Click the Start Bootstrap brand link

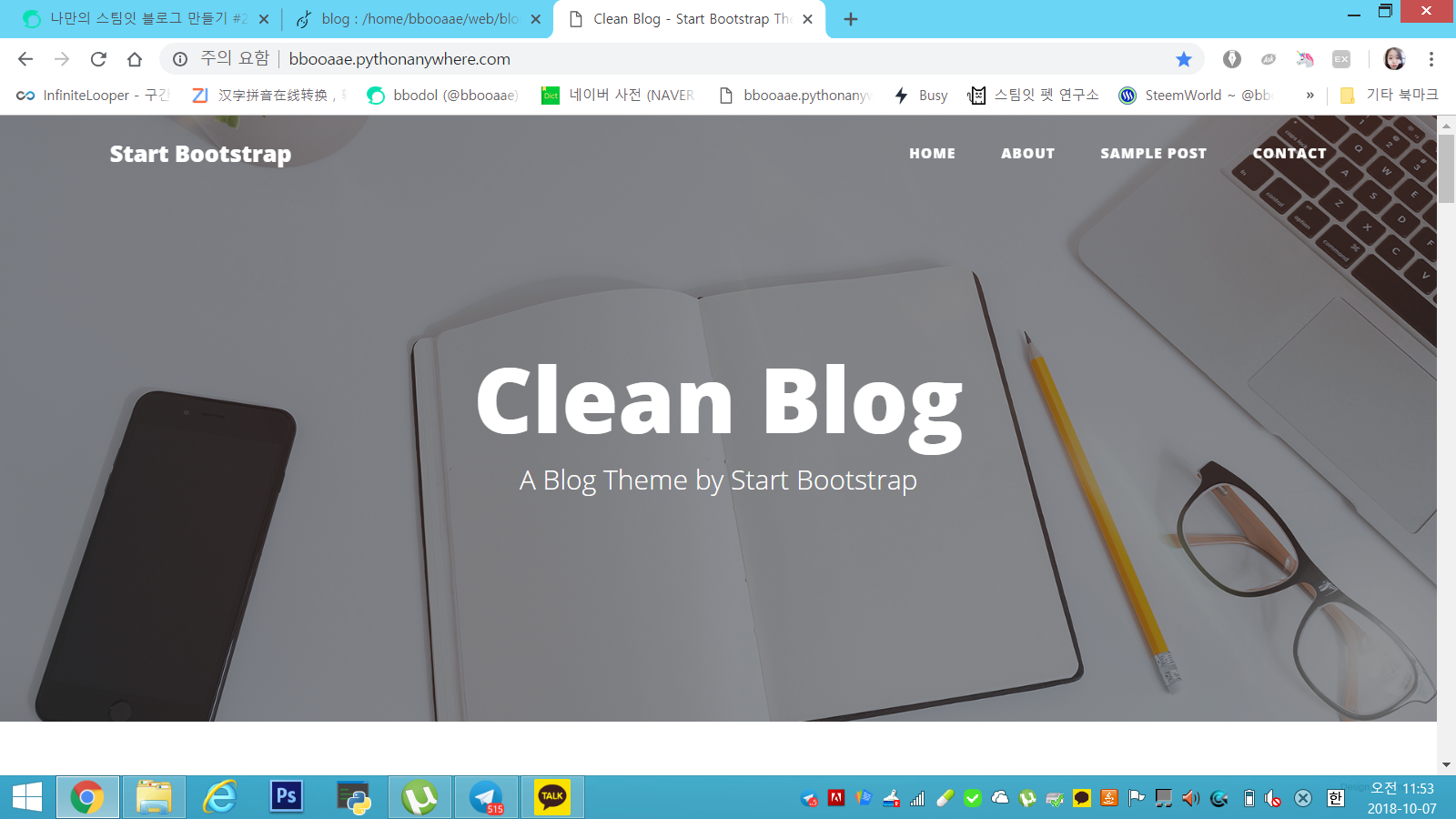[200, 154]
